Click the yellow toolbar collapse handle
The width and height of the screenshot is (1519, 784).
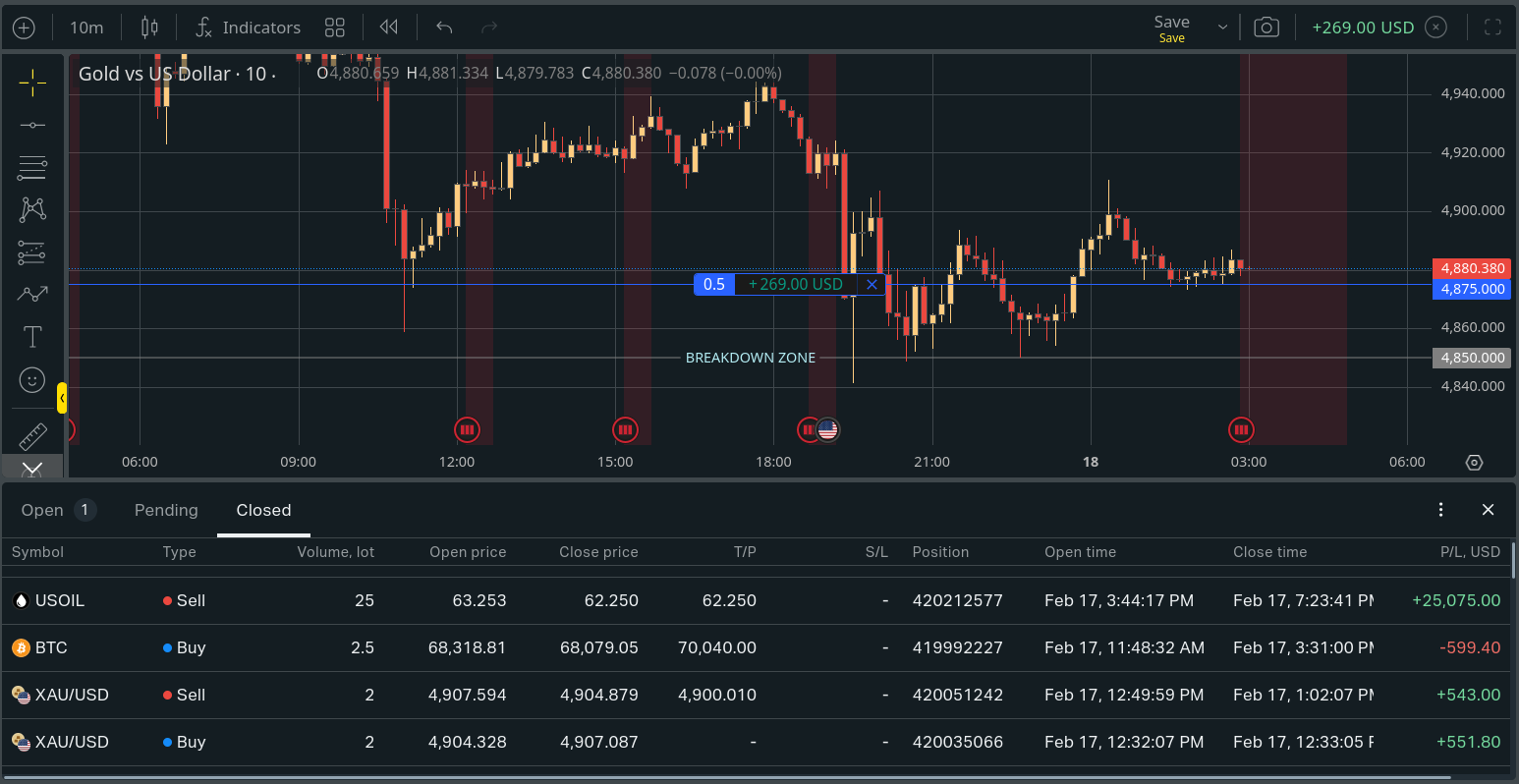[62, 398]
